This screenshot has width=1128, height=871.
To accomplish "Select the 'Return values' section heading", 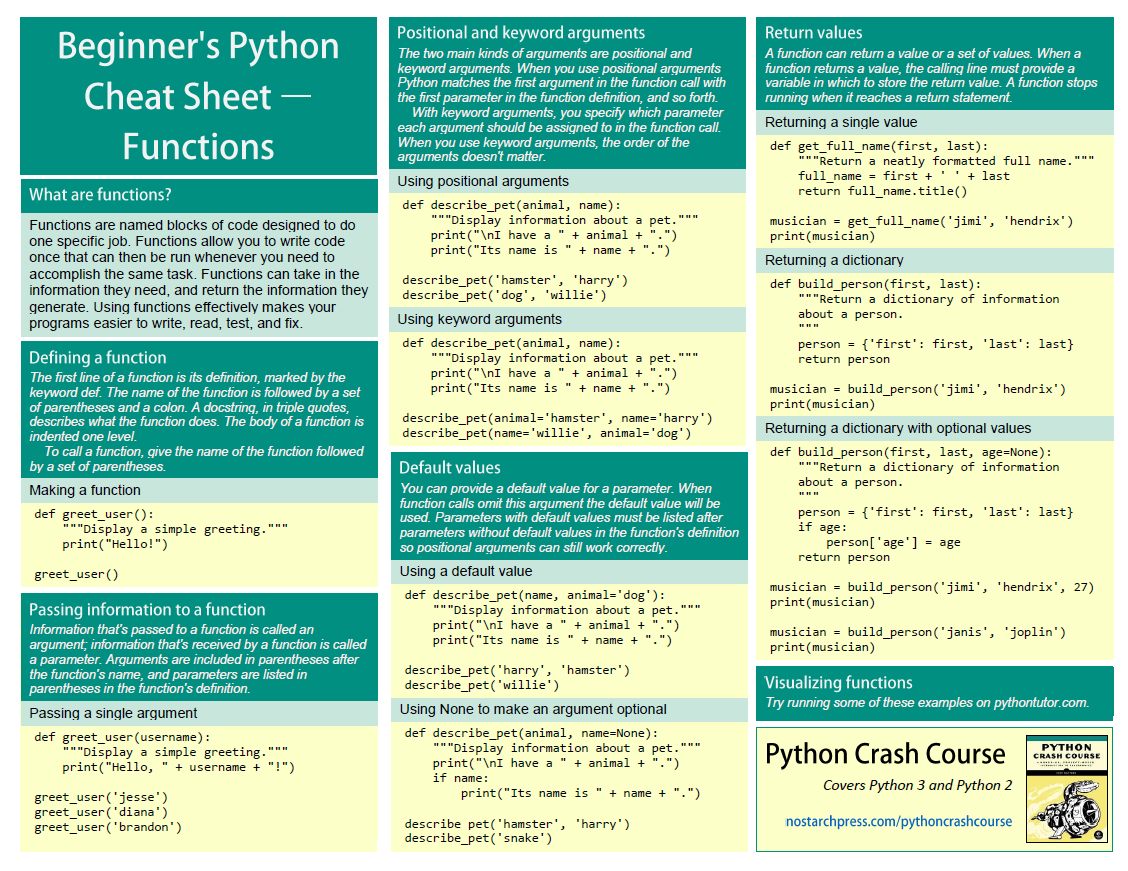I will (813, 33).
